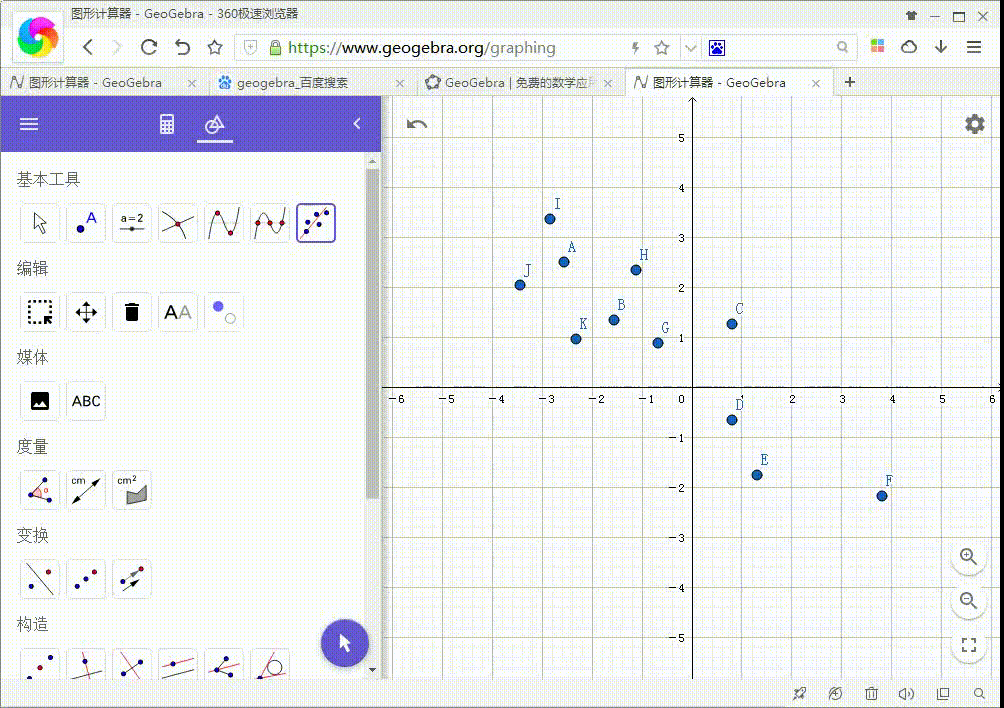Select the Midpoint construction tool
The width and height of the screenshot is (1004, 708).
pos(40,664)
